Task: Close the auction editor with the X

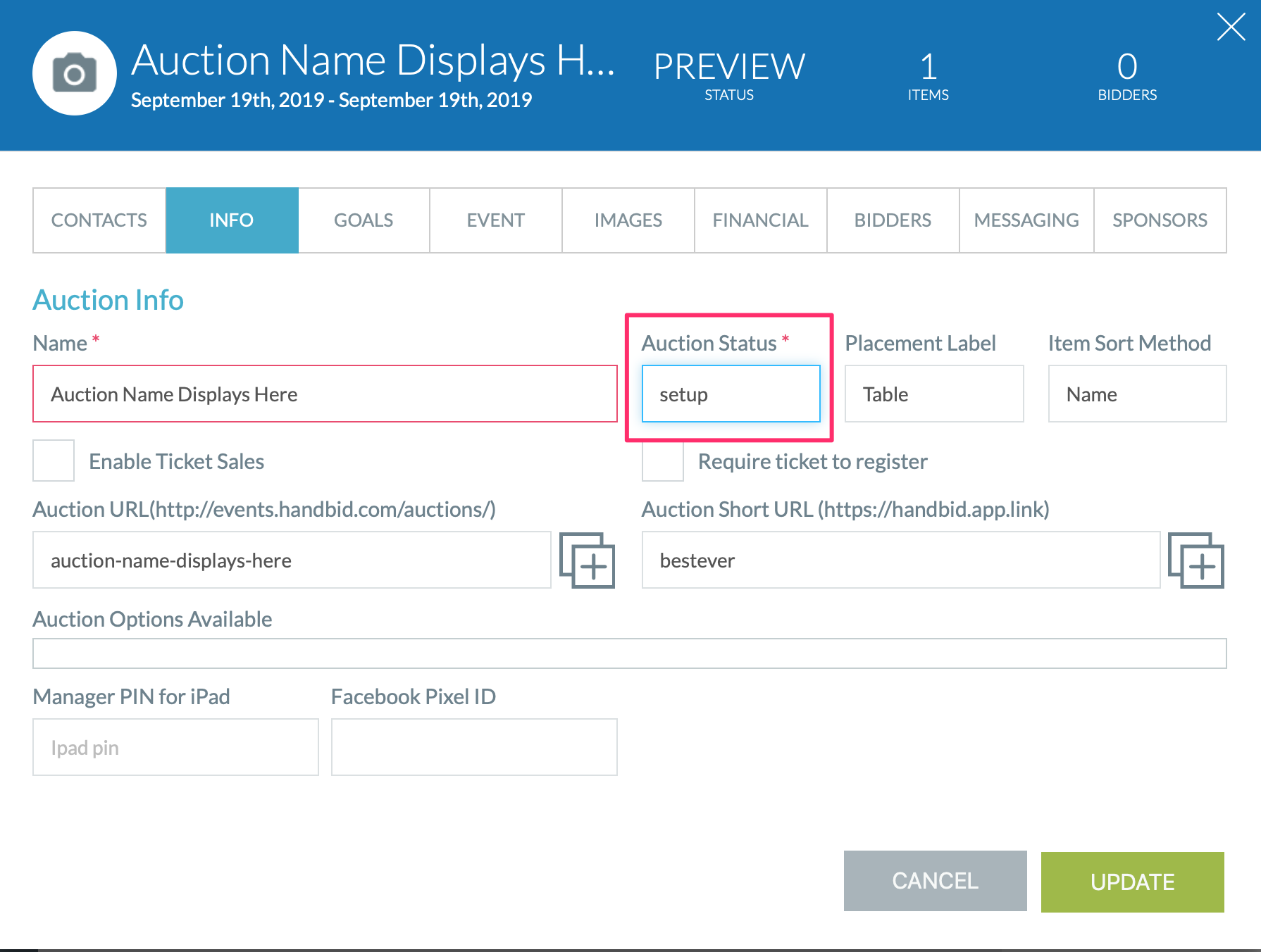Action: click(1231, 27)
